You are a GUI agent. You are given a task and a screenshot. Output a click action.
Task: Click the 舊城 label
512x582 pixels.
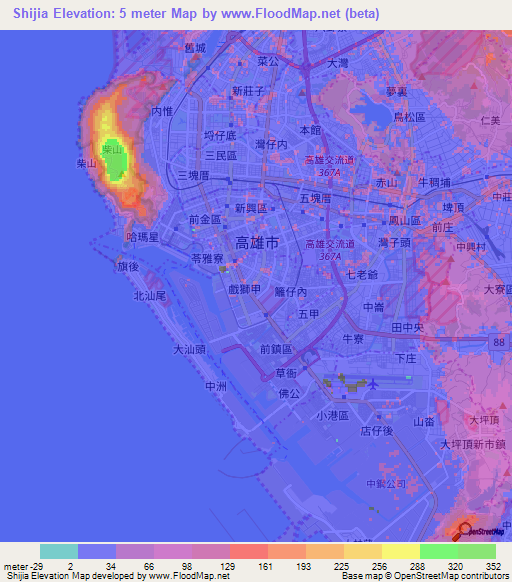pos(195,48)
